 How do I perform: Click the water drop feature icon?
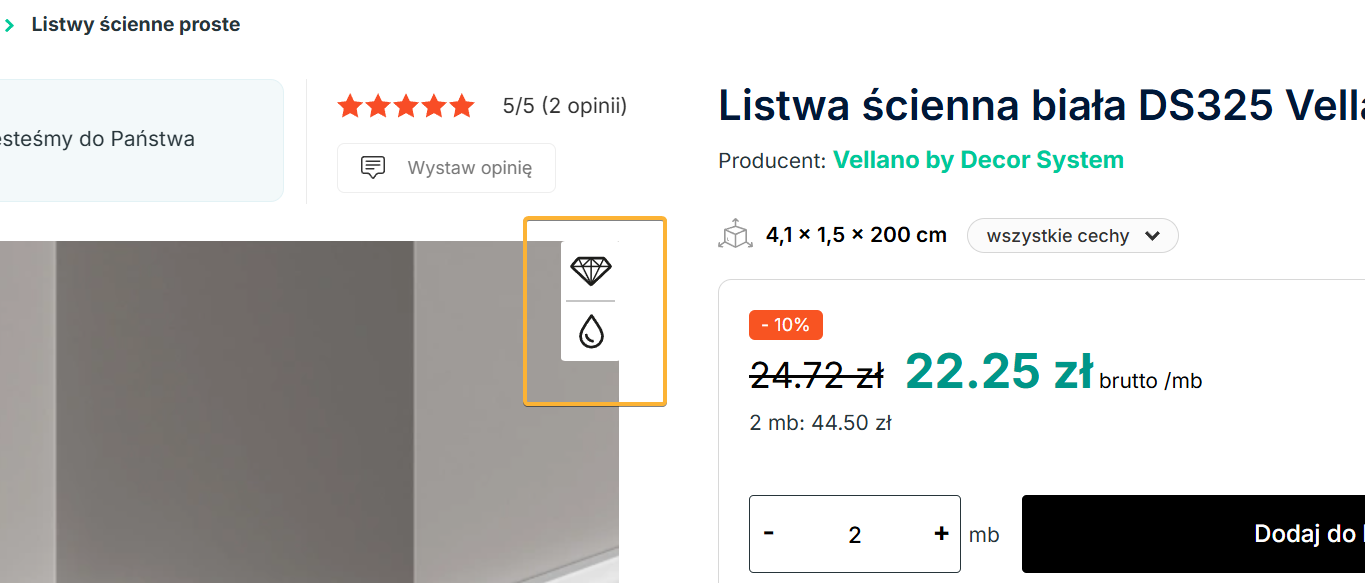[x=591, y=331]
